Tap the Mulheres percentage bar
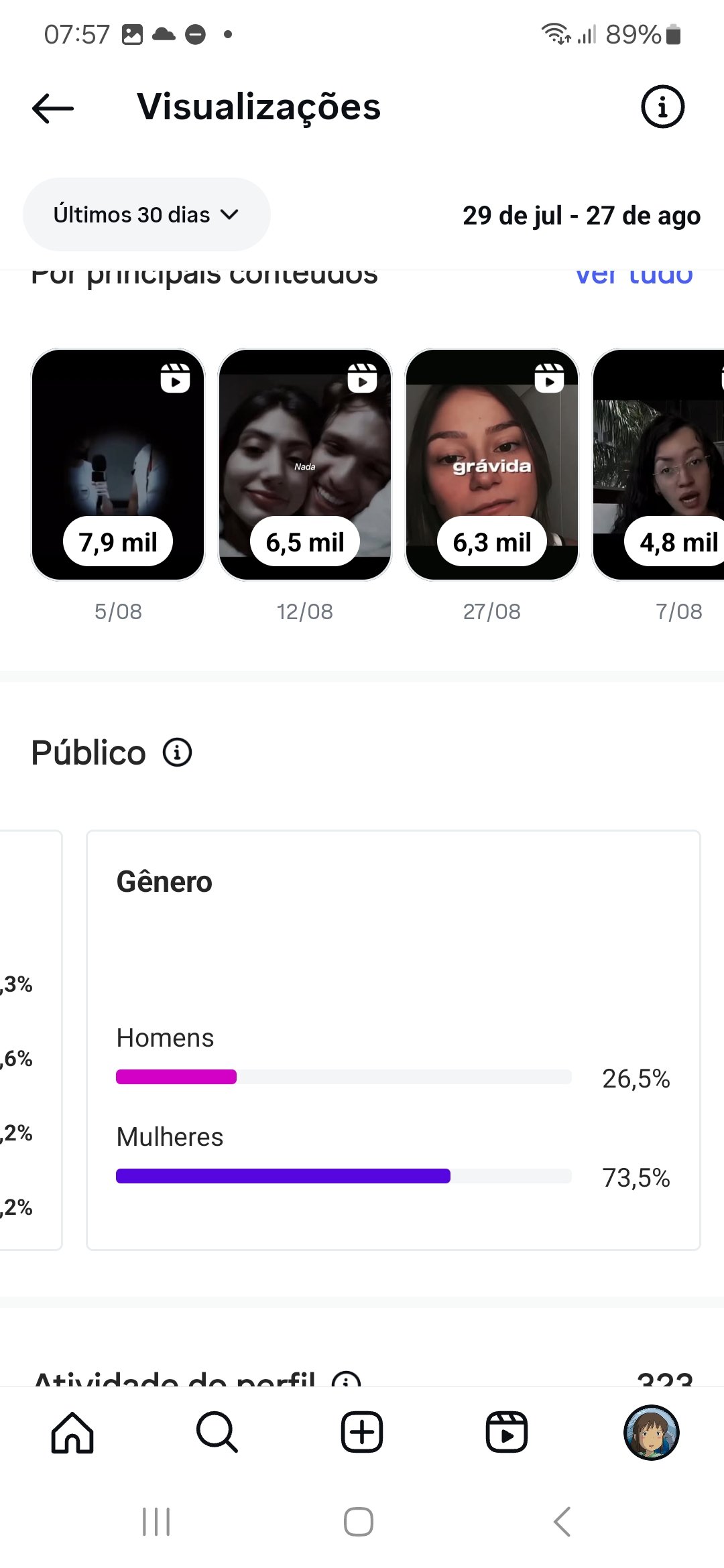The height and width of the screenshot is (1568, 724). 344,1176
